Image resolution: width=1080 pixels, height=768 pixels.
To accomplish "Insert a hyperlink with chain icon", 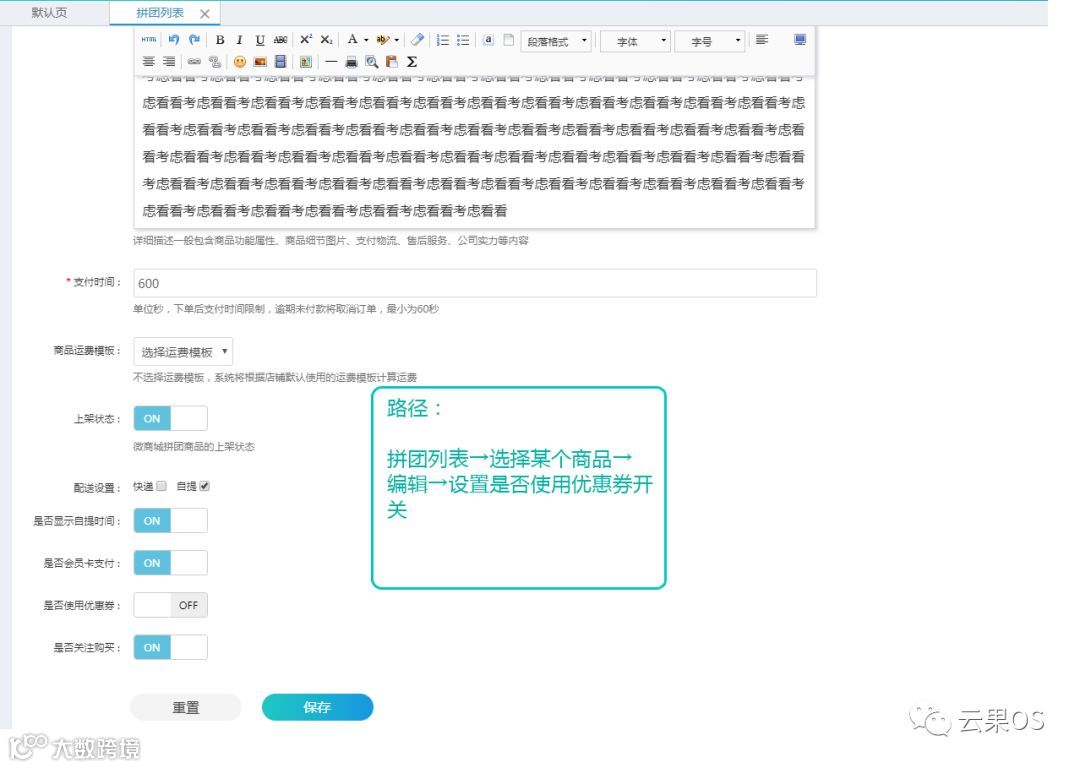I will click(194, 62).
